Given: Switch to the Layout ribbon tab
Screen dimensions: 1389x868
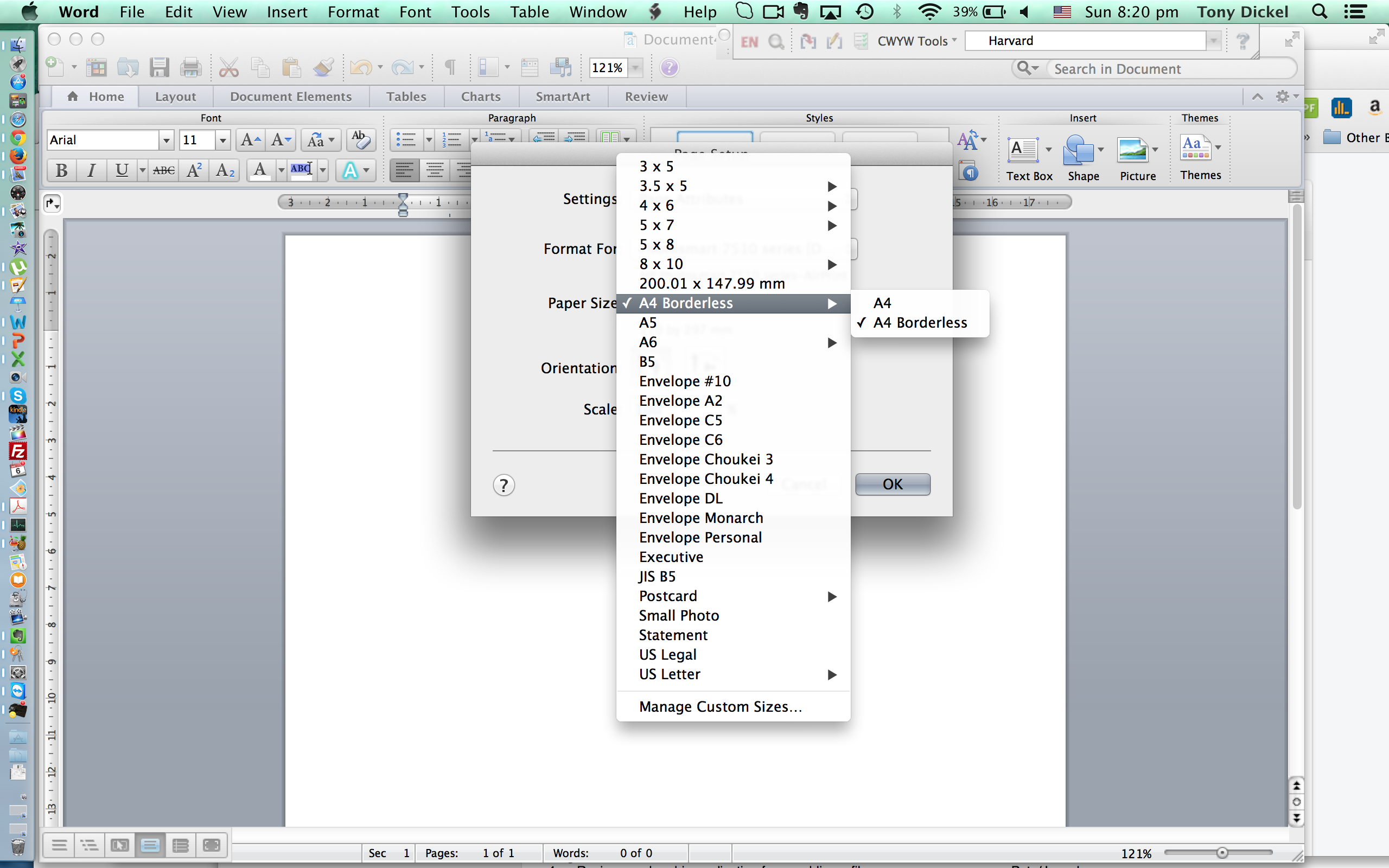Looking at the screenshot, I should pos(175,97).
